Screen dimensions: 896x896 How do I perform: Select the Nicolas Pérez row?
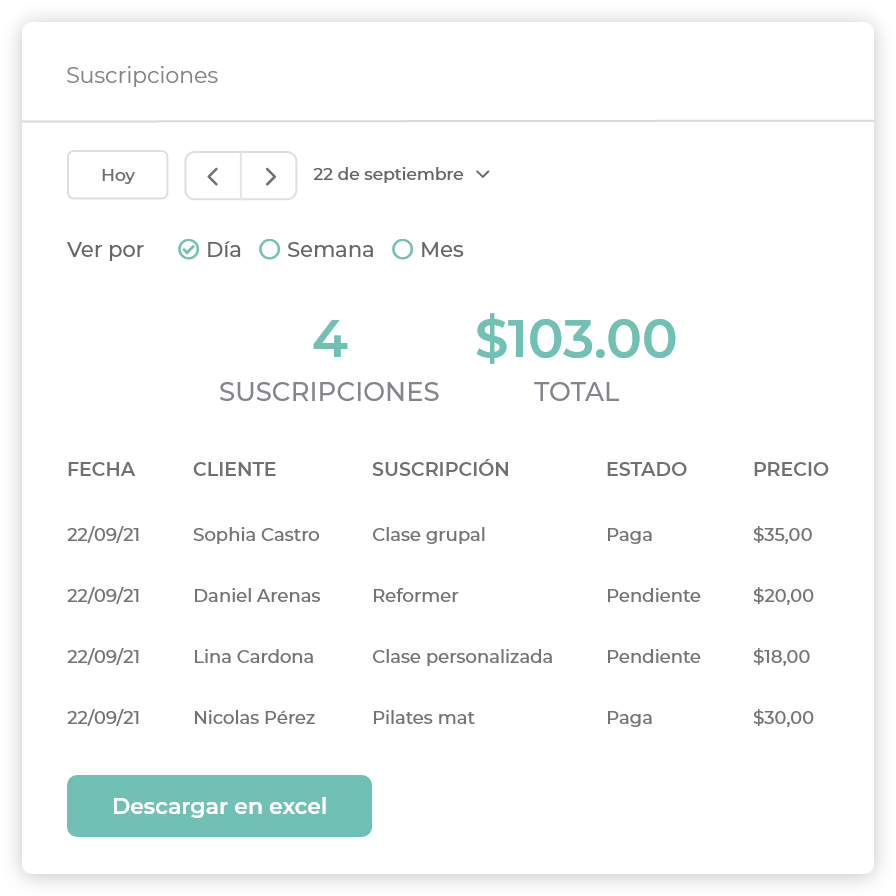coord(254,718)
